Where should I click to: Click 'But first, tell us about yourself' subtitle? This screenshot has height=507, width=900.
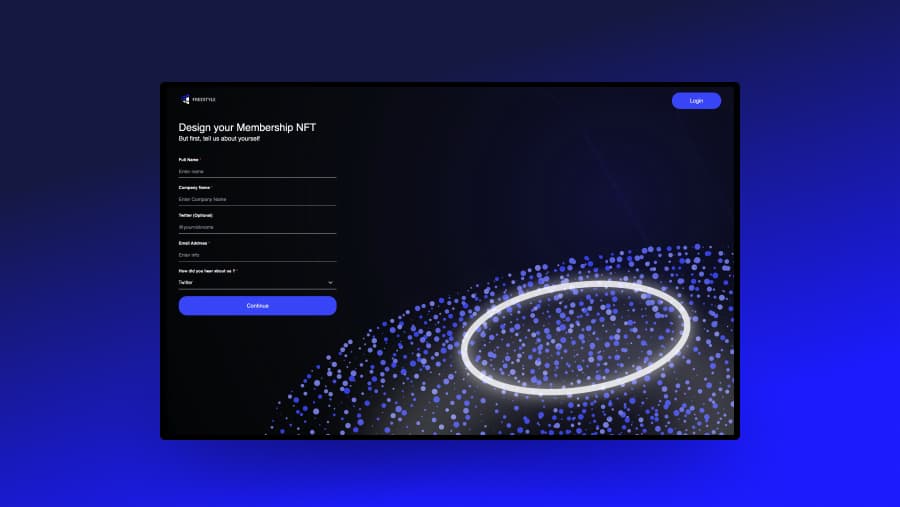(x=218, y=138)
